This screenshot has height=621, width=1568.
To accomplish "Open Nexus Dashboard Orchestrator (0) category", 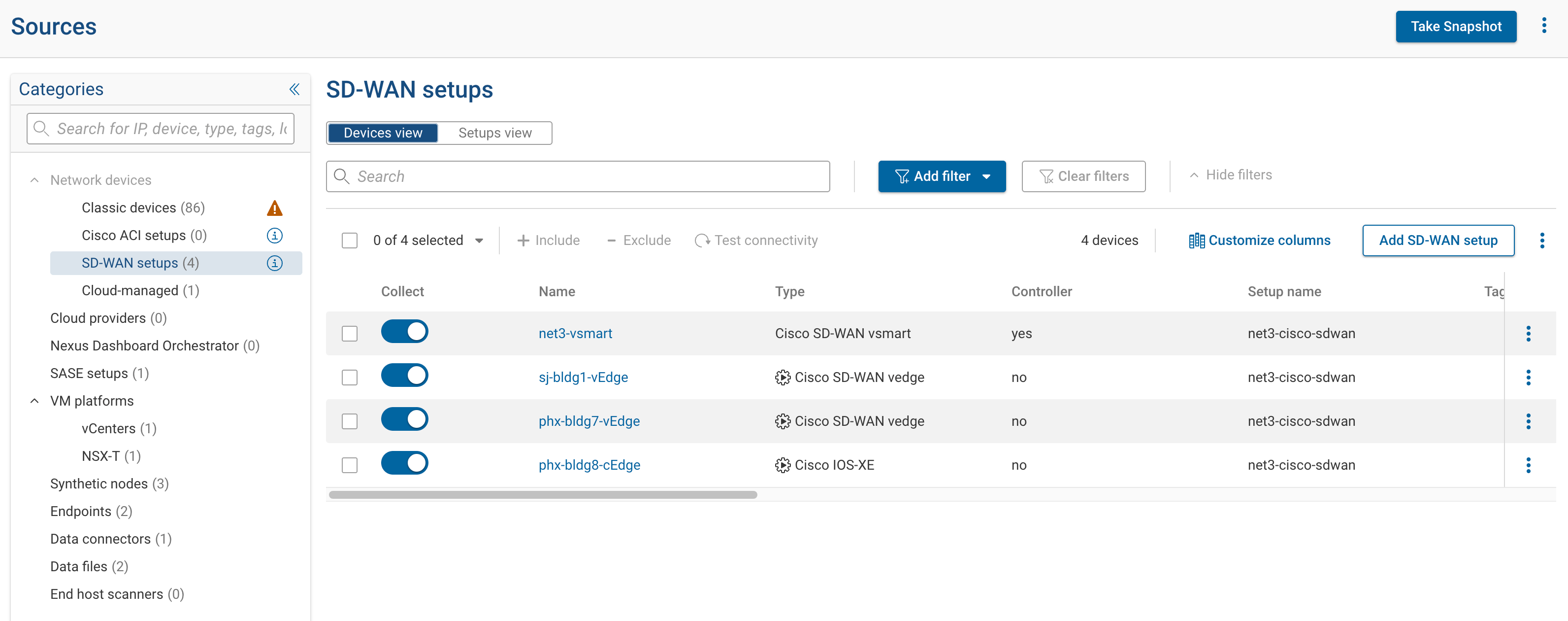I will tap(155, 345).
